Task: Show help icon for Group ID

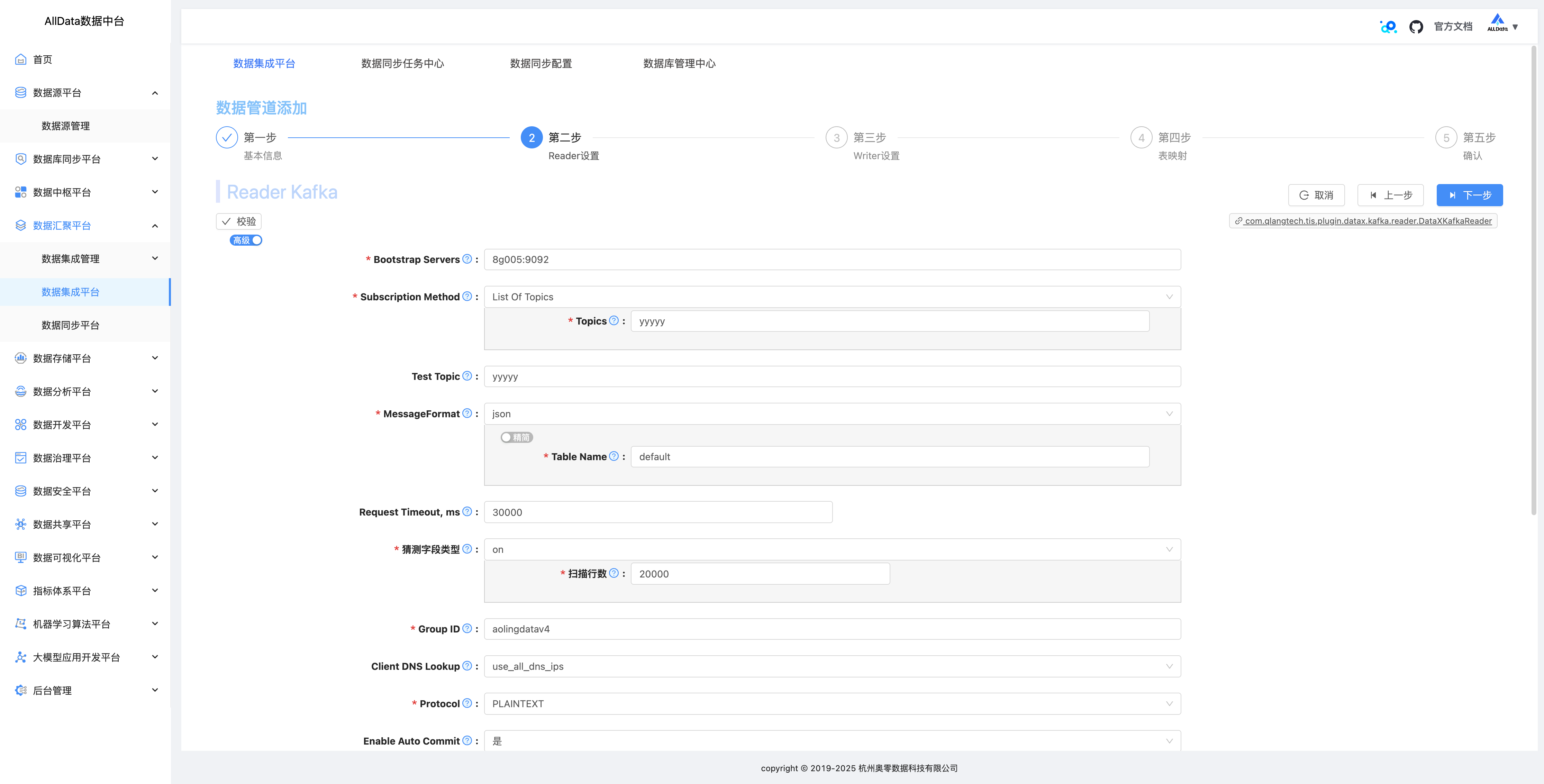Action: click(467, 628)
